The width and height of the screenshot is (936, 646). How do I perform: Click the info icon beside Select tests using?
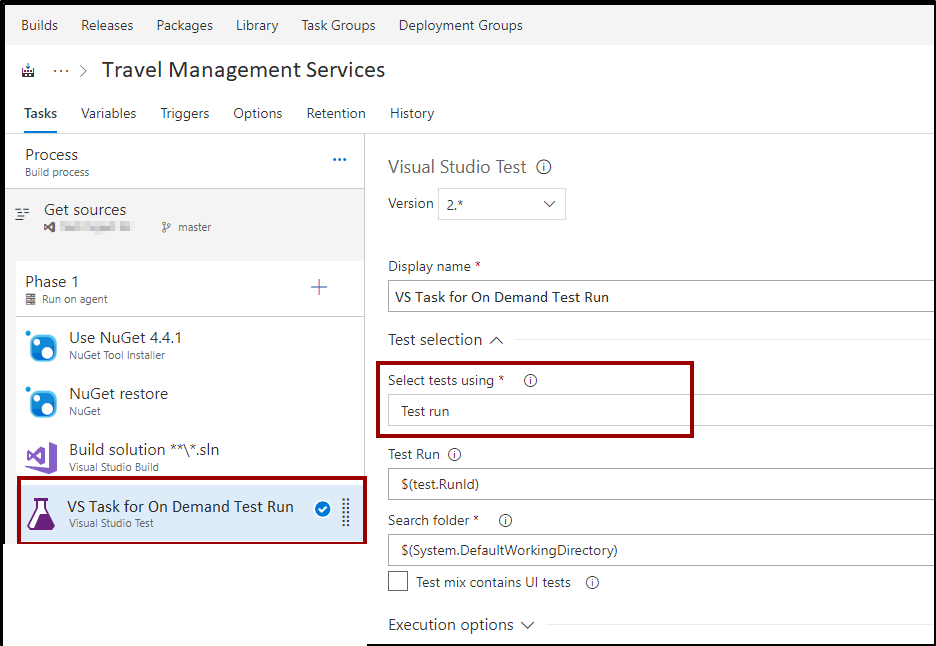(x=531, y=380)
